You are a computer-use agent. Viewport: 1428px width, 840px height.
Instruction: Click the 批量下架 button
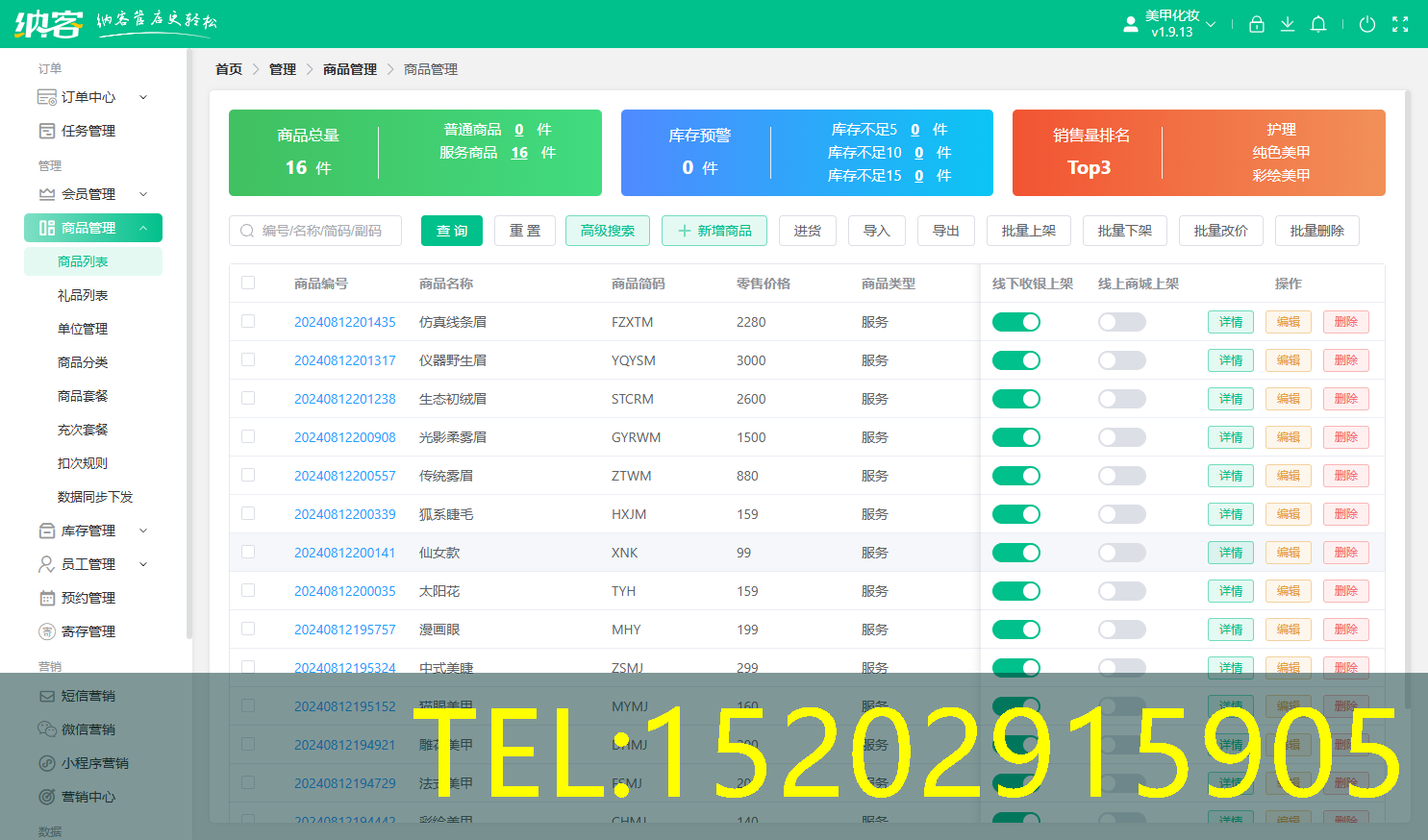point(1125,231)
